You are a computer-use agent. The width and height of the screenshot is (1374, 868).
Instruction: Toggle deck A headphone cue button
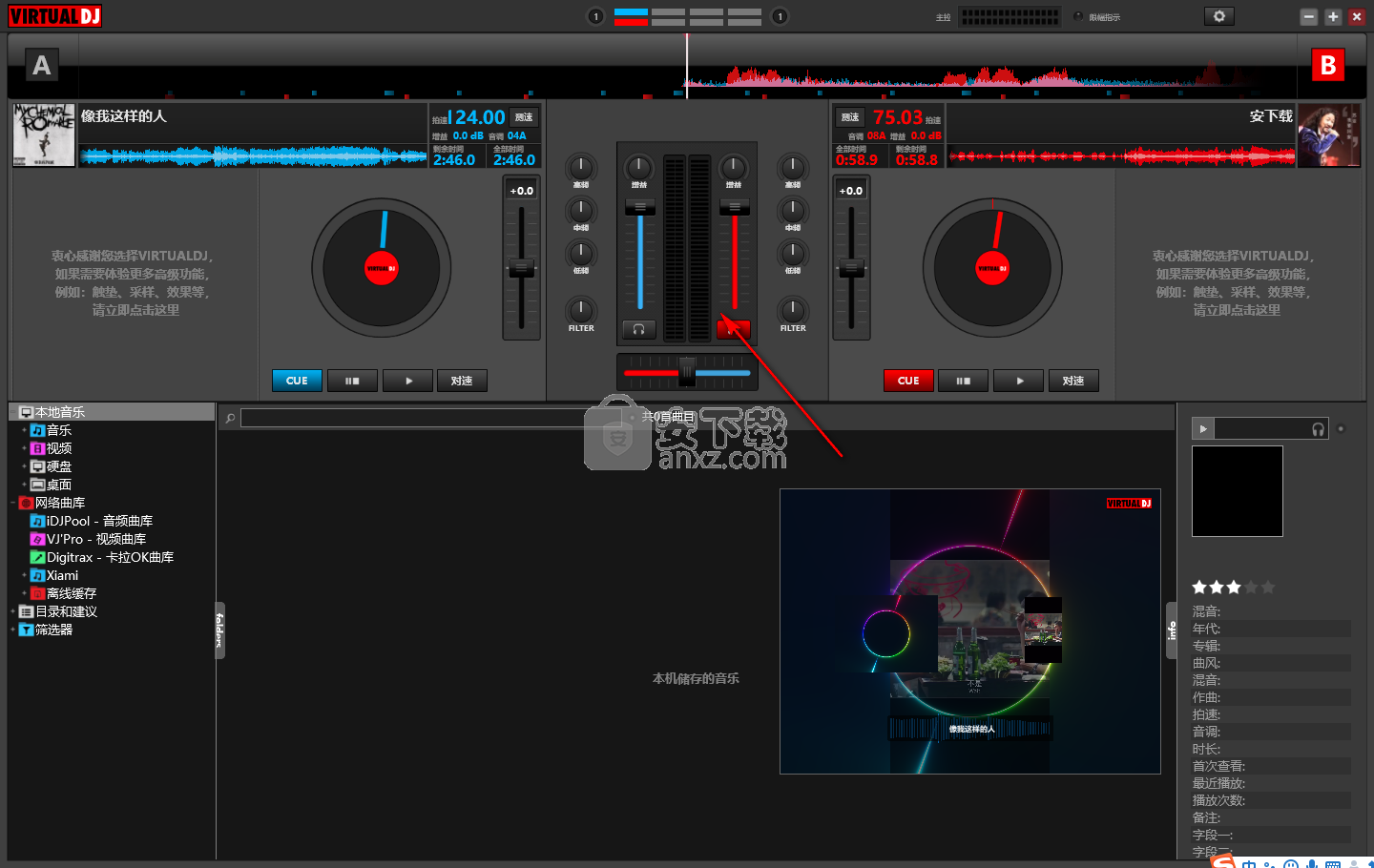coord(638,329)
